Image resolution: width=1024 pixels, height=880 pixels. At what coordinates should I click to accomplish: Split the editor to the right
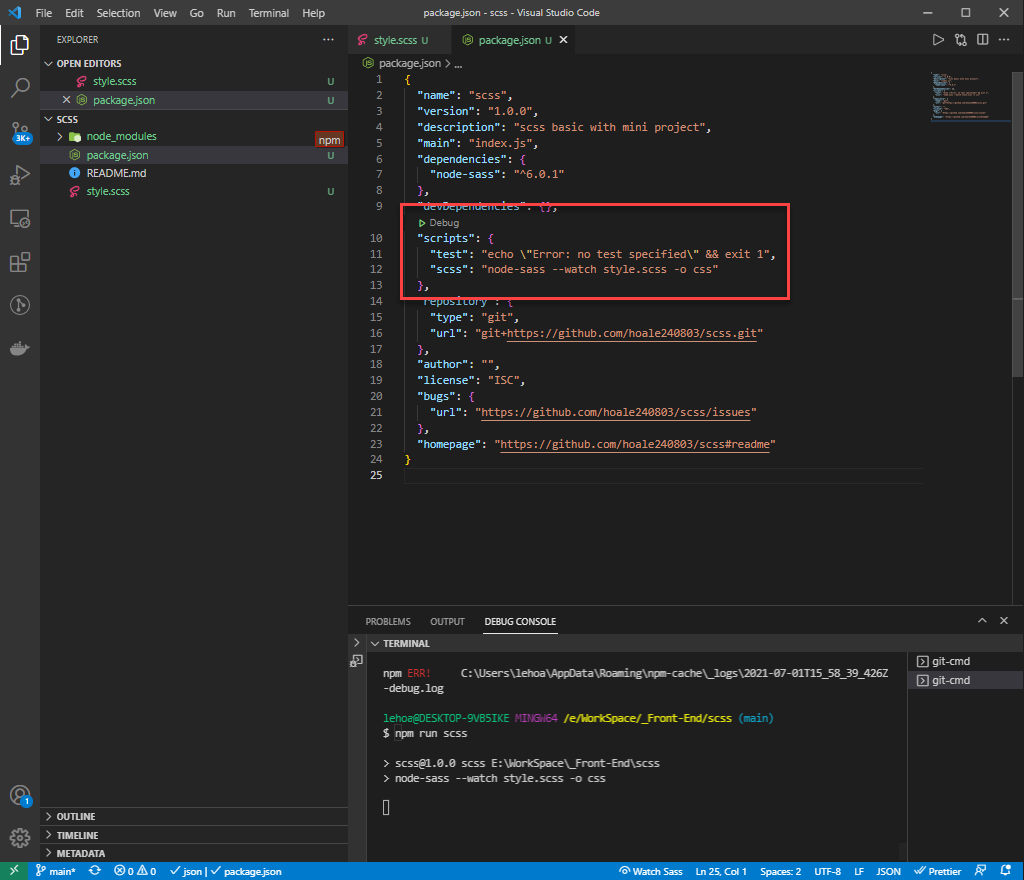pyautogui.click(x=983, y=40)
